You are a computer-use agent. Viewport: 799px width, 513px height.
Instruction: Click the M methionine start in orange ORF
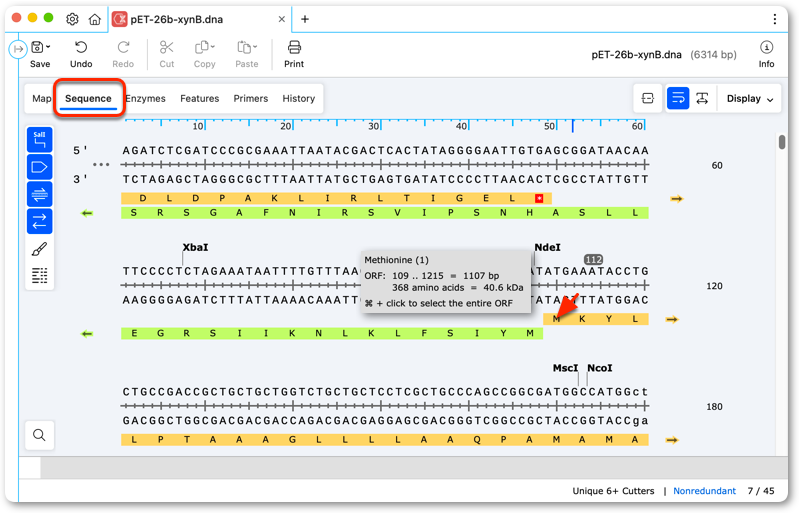point(556,319)
